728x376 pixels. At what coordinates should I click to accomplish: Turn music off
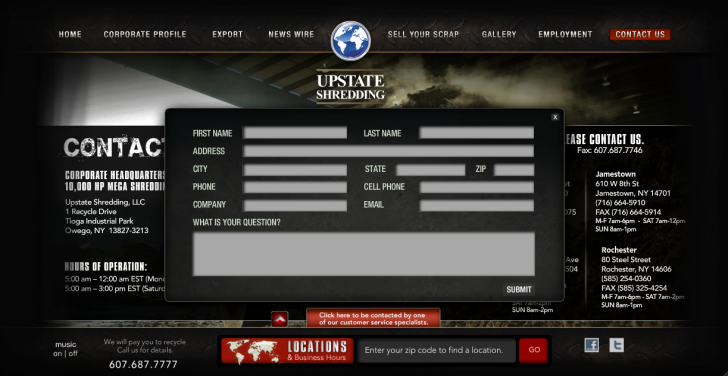[73, 354]
